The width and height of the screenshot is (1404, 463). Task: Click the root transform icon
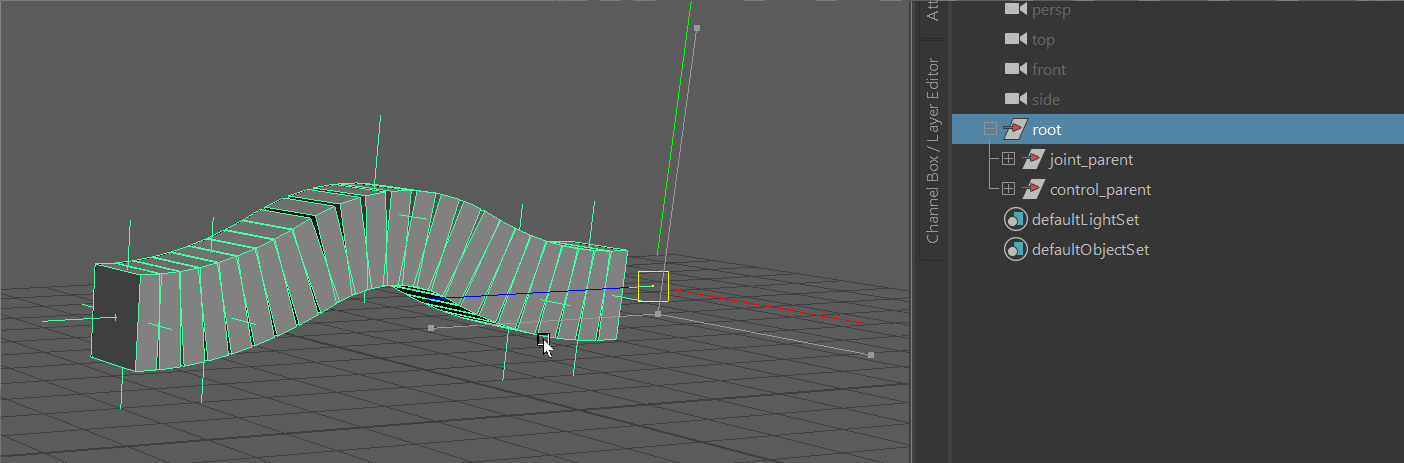point(1016,129)
